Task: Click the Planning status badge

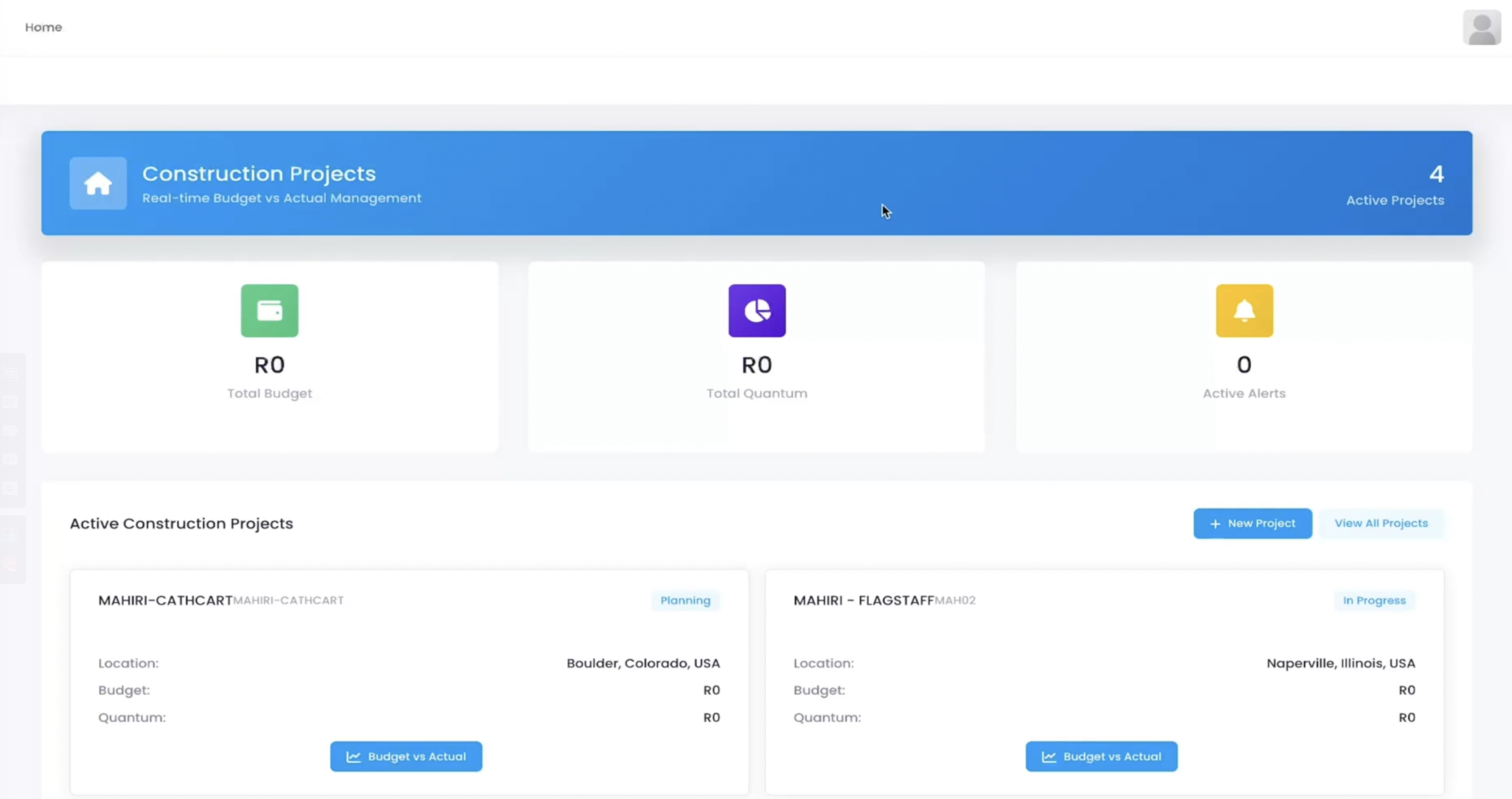Action: [x=685, y=600]
